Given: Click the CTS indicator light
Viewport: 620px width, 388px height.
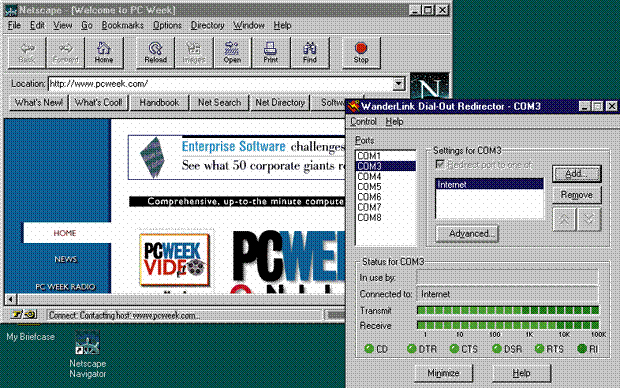Looking at the screenshot, I should (454, 348).
